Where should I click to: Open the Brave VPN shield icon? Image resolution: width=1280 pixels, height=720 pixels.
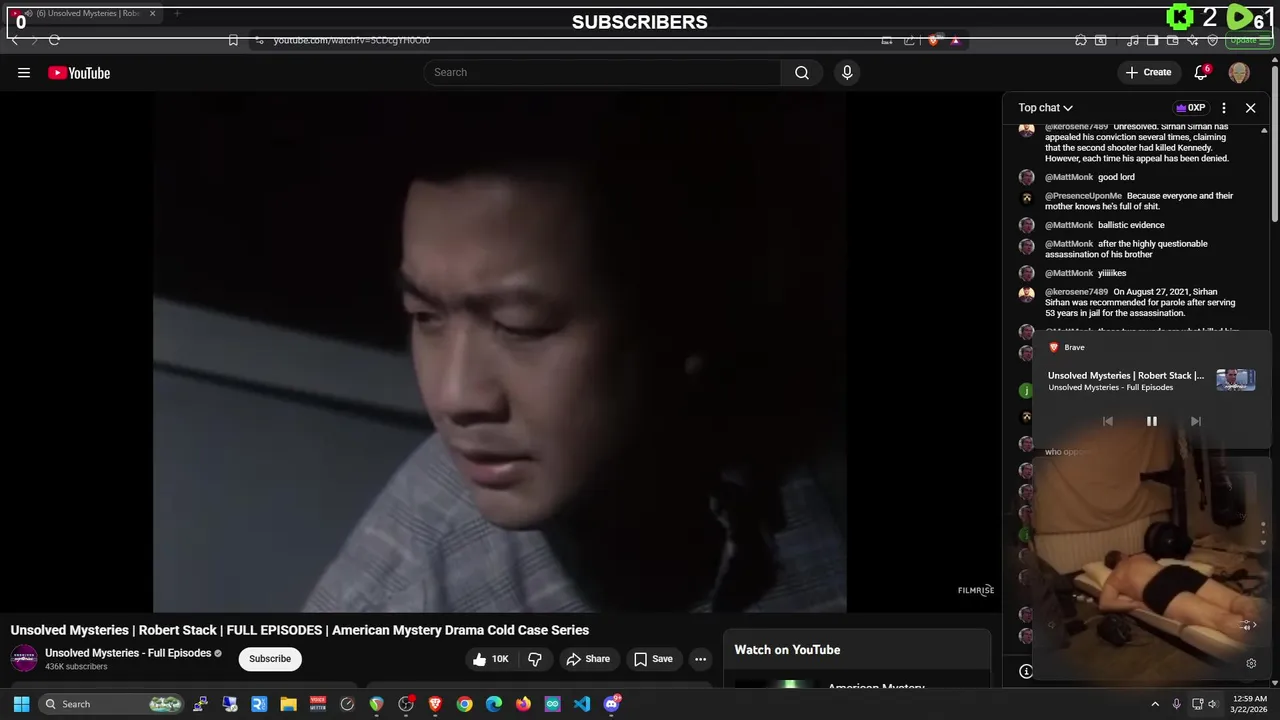coord(1213,40)
